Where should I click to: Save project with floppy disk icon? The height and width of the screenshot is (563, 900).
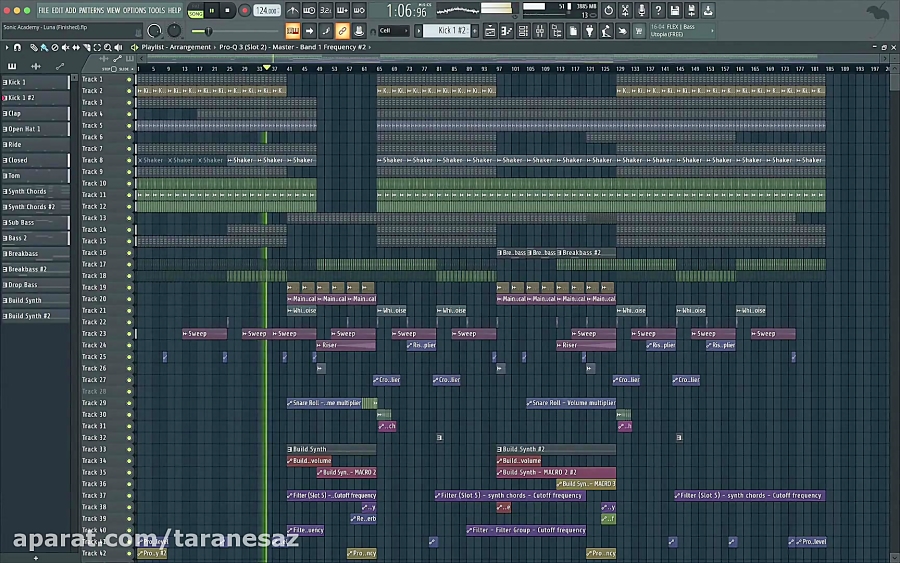[674, 10]
